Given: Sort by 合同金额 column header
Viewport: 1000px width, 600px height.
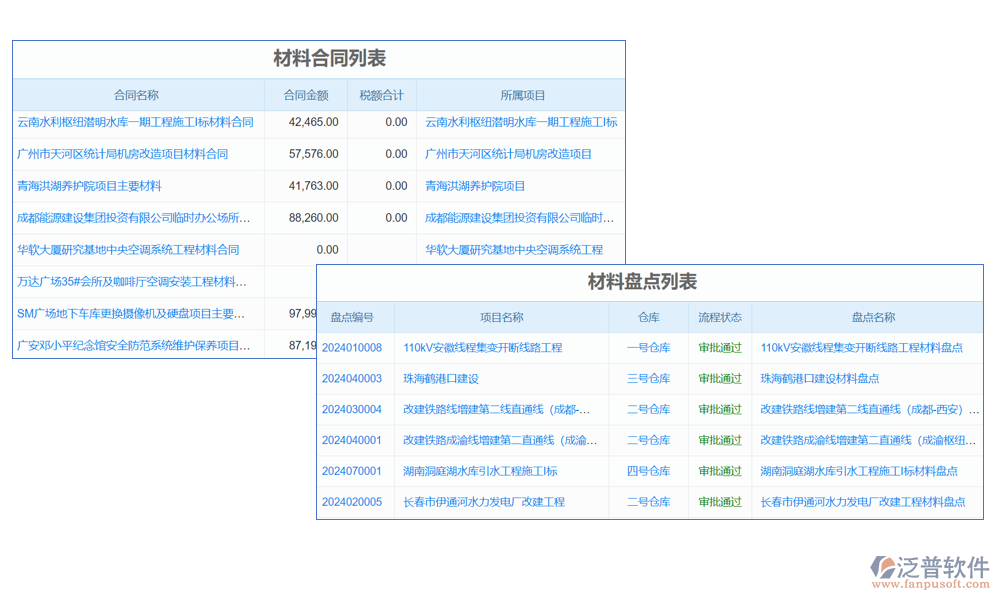Looking at the screenshot, I should click(x=306, y=95).
